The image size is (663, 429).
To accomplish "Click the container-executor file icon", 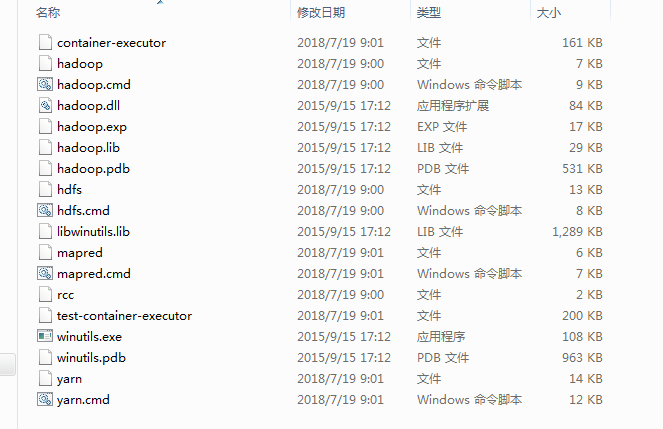I will (44, 43).
